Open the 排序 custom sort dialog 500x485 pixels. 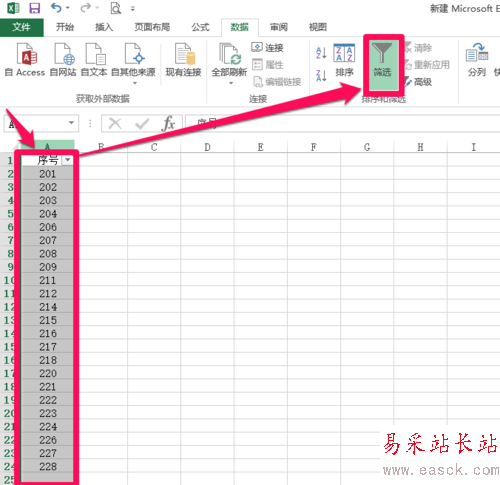click(344, 60)
